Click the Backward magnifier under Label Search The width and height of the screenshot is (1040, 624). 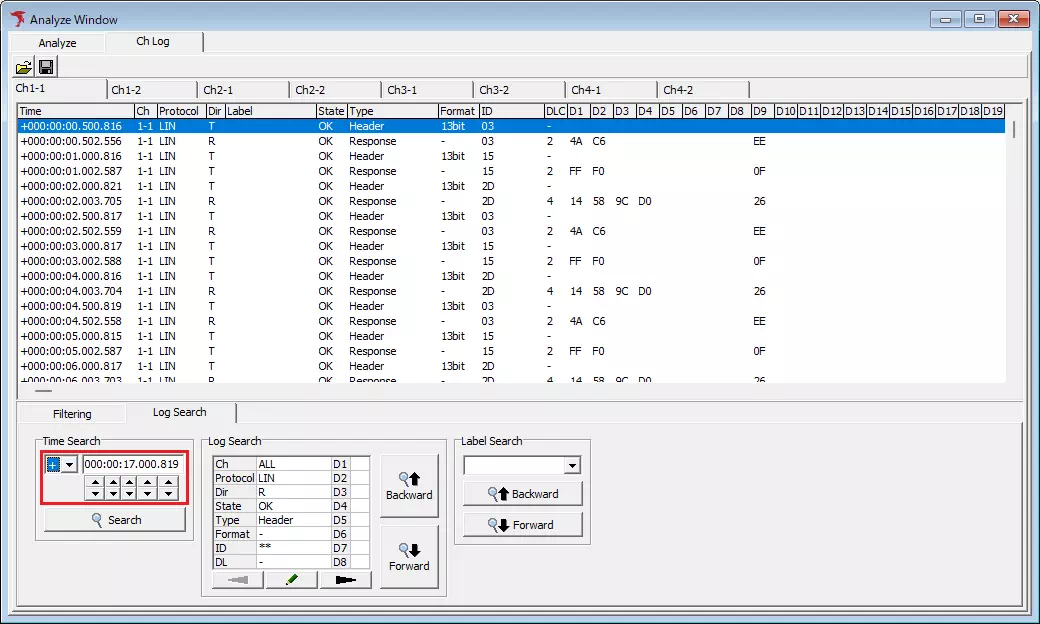(522, 493)
